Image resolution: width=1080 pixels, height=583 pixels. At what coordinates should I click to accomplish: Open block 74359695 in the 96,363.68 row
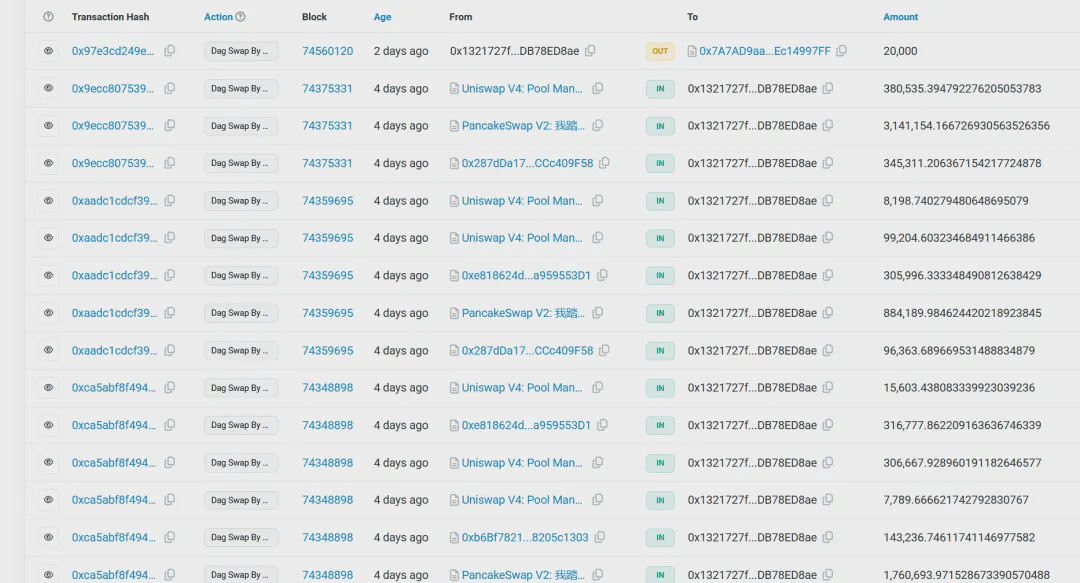(x=327, y=350)
